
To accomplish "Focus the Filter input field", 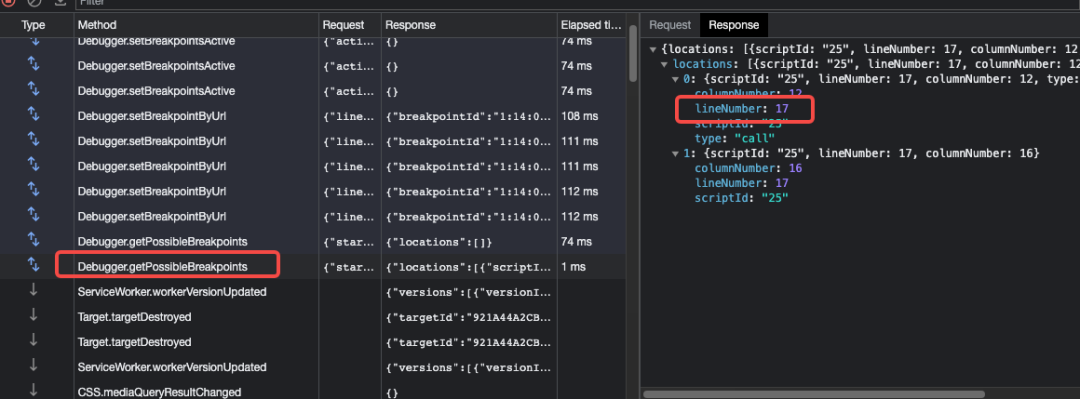I will coord(577,3).
